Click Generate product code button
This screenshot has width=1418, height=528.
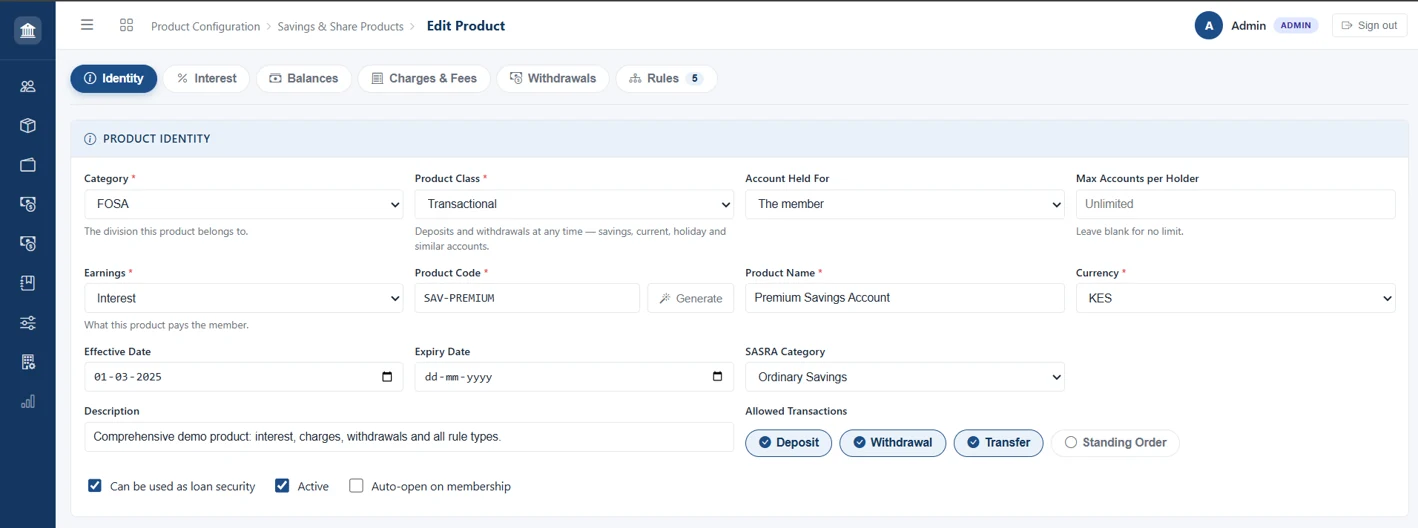pyautogui.click(x=691, y=298)
